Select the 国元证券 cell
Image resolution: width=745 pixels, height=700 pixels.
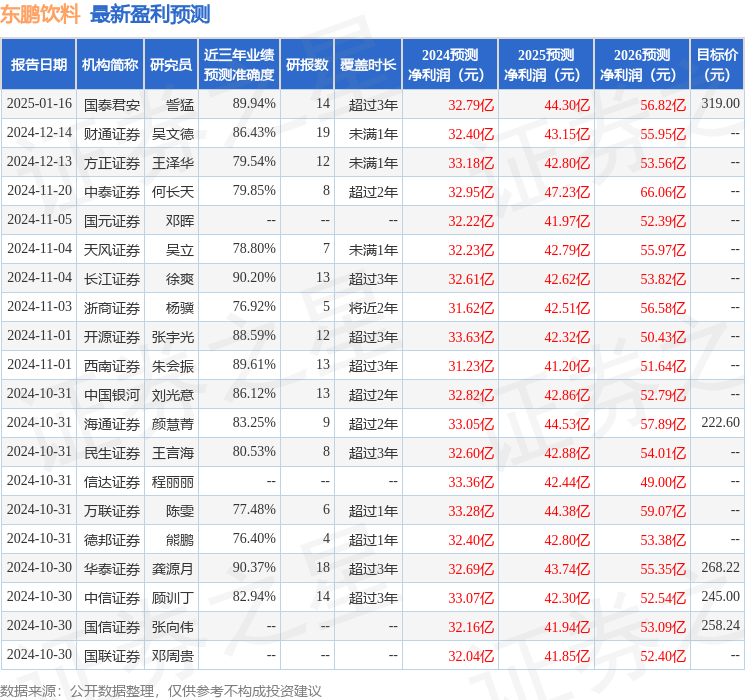click(x=112, y=221)
